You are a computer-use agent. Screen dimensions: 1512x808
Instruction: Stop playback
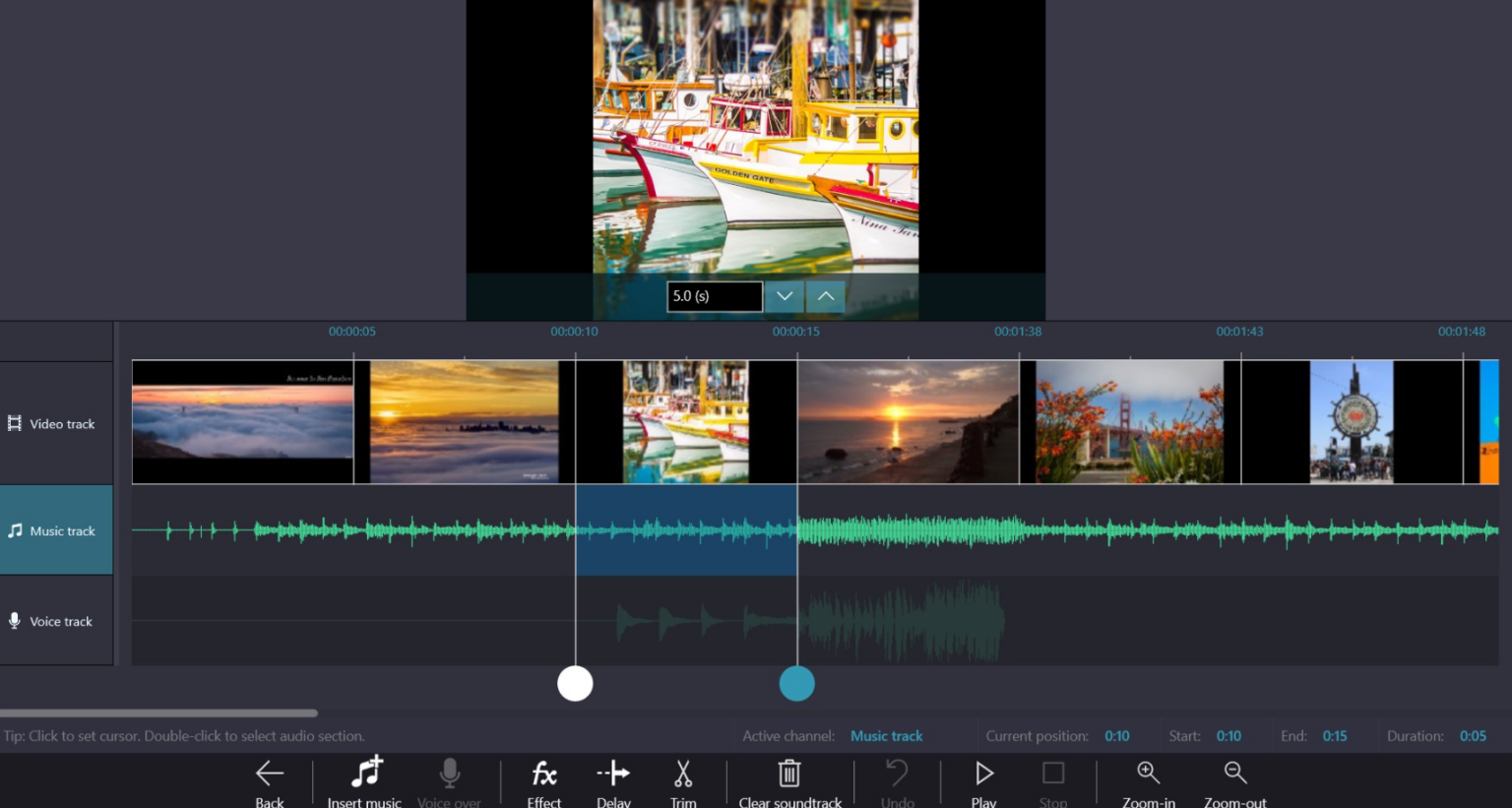pos(1053,774)
